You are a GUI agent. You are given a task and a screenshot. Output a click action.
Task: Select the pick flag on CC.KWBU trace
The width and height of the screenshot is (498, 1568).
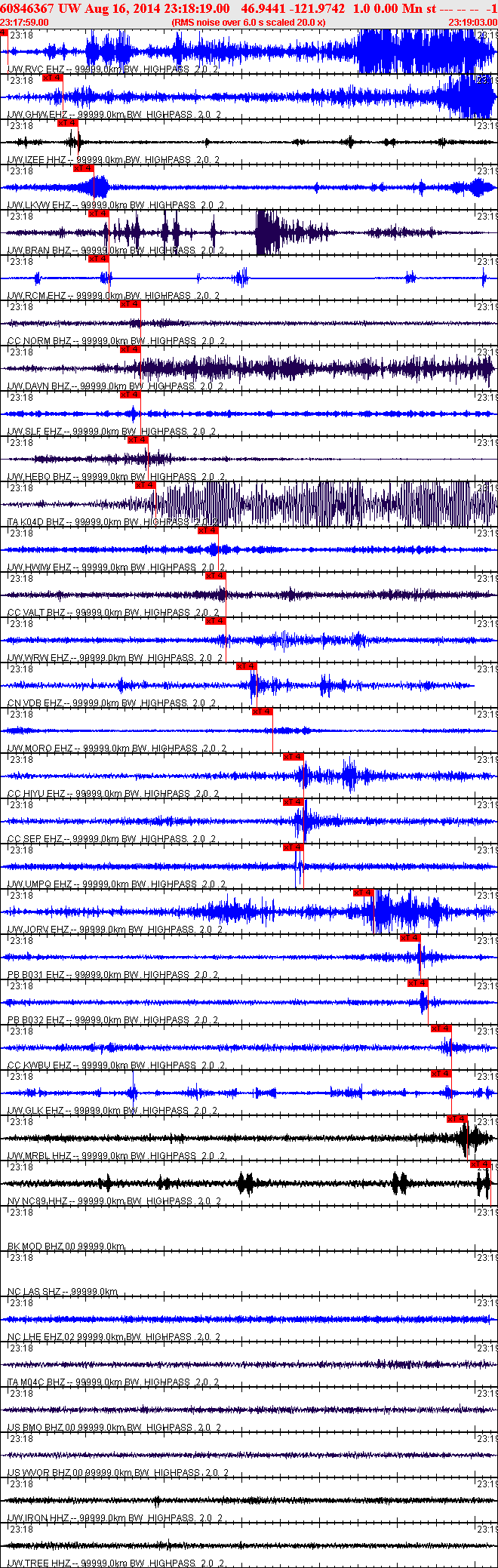click(441, 1028)
